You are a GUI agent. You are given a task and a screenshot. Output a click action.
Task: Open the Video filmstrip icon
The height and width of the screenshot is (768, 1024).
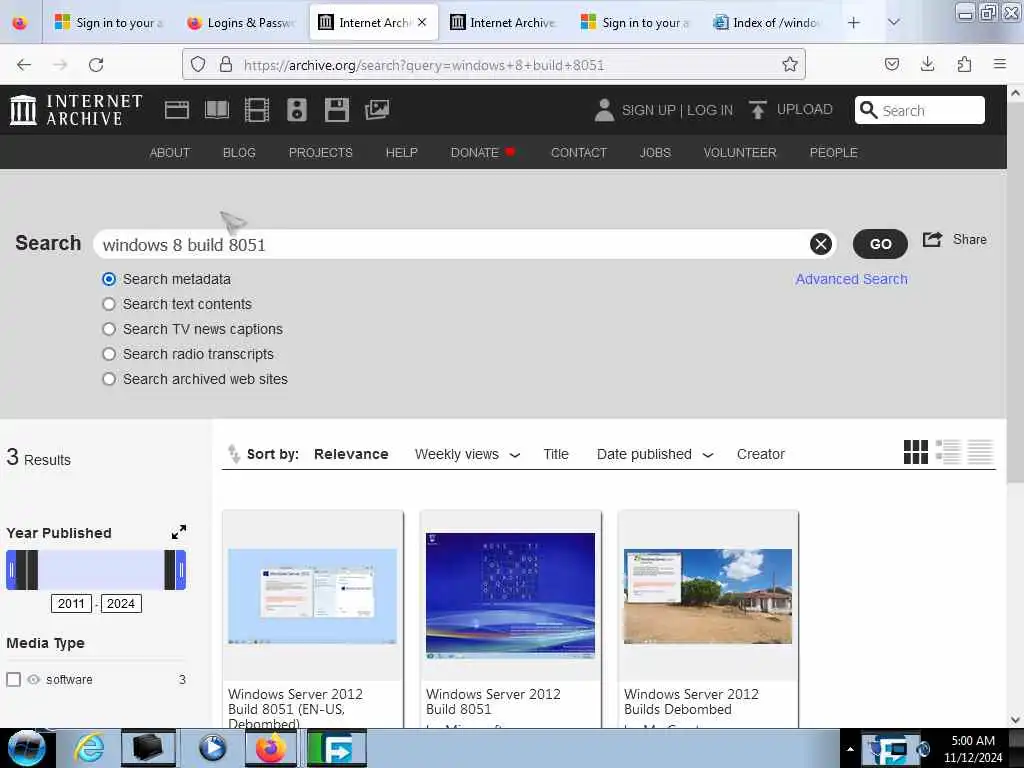tap(257, 110)
